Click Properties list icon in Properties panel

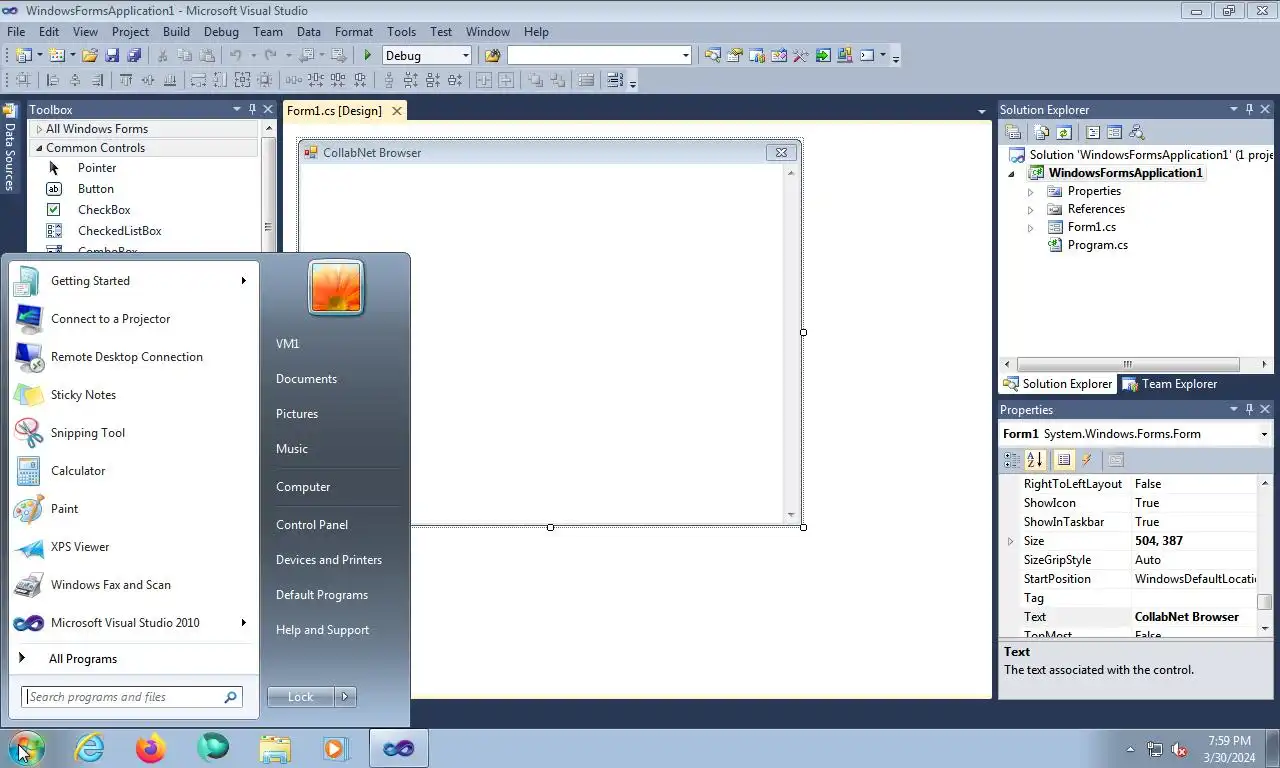[x=1064, y=459]
